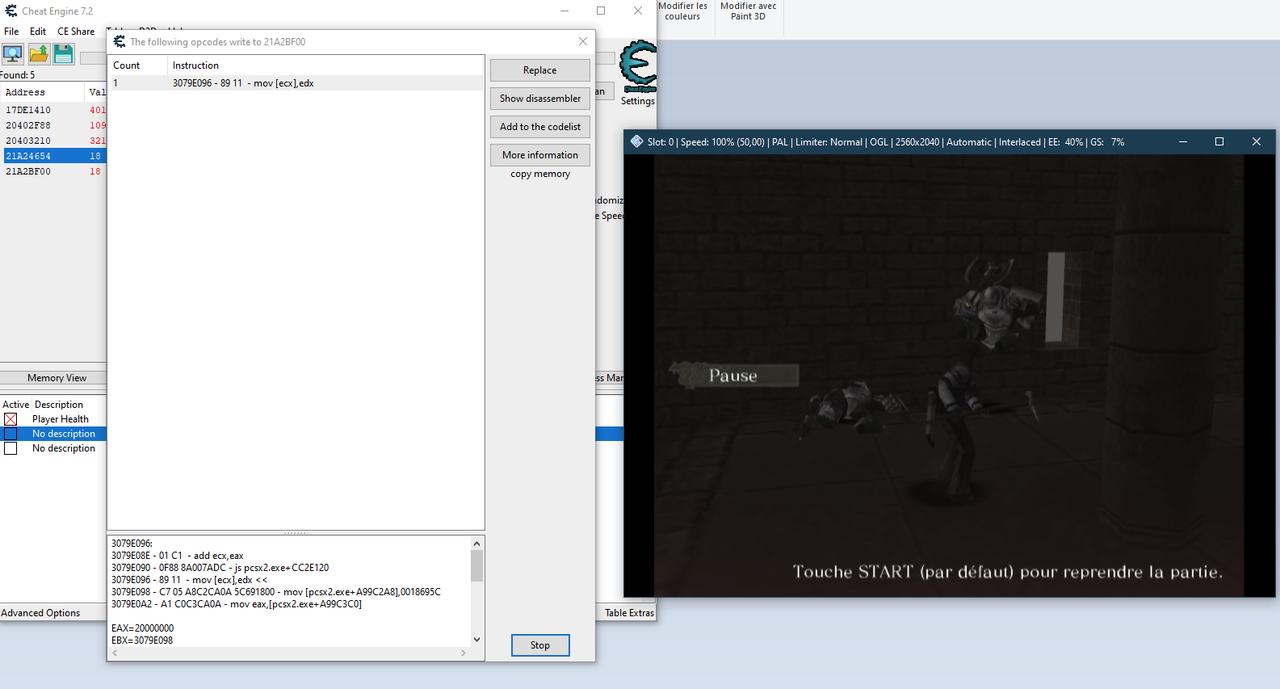
Task: Click the Cheat Engine title bar logo
Action: [9, 10]
